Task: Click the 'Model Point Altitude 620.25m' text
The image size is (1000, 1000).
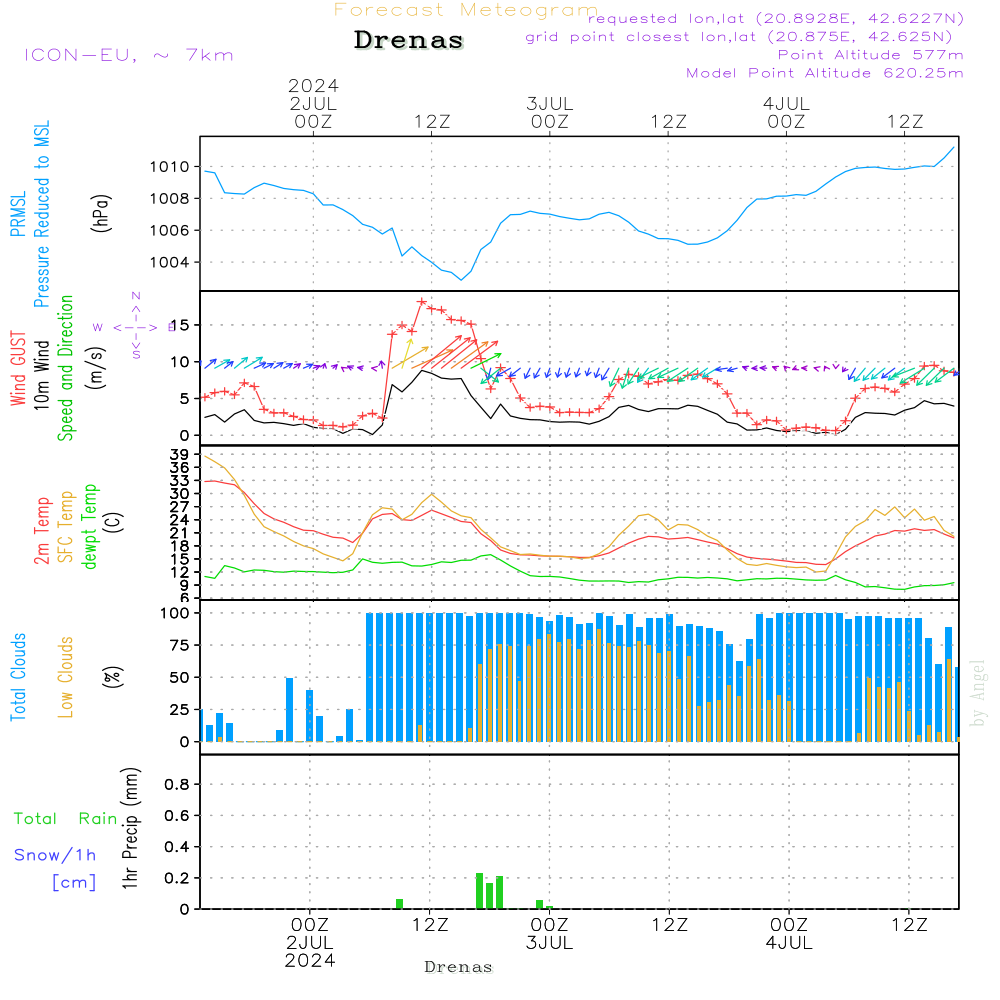Action: [824, 73]
